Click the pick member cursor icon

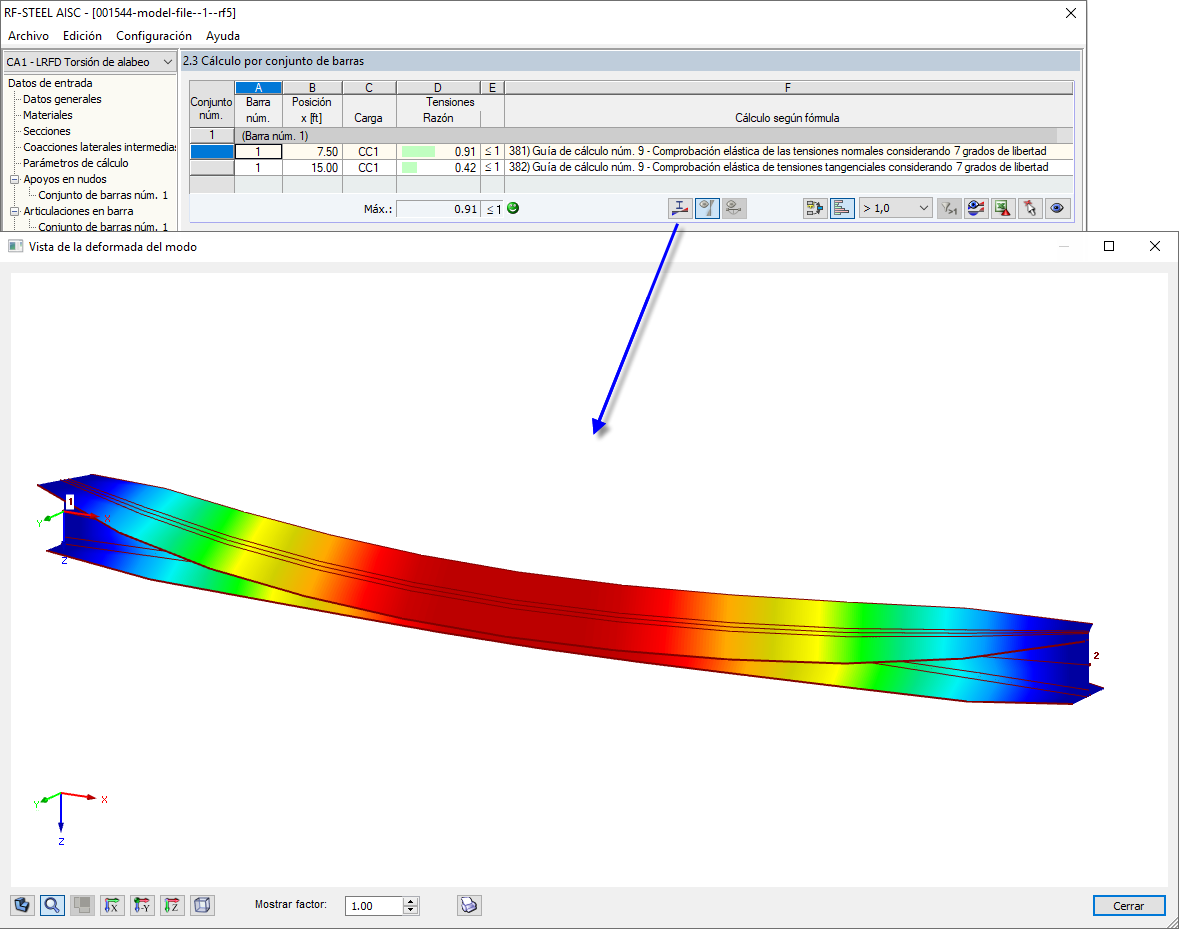tap(1030, 208)
